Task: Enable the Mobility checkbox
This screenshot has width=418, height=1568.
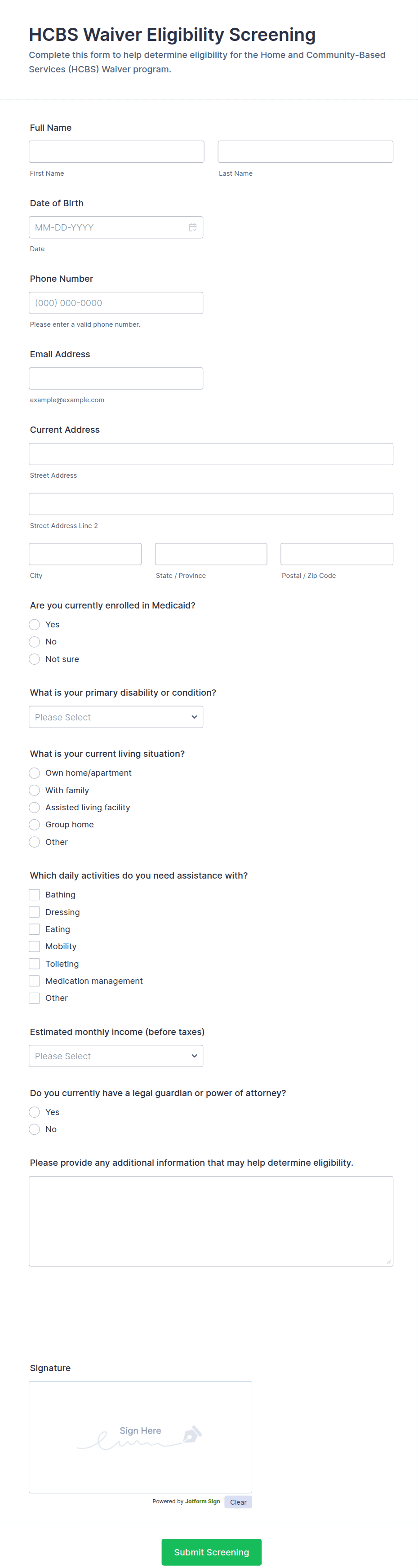Action: click(x=35, y=946)
